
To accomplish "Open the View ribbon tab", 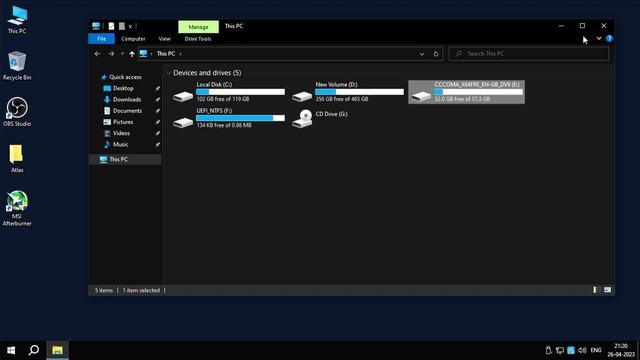I will [x=164, y=39].
